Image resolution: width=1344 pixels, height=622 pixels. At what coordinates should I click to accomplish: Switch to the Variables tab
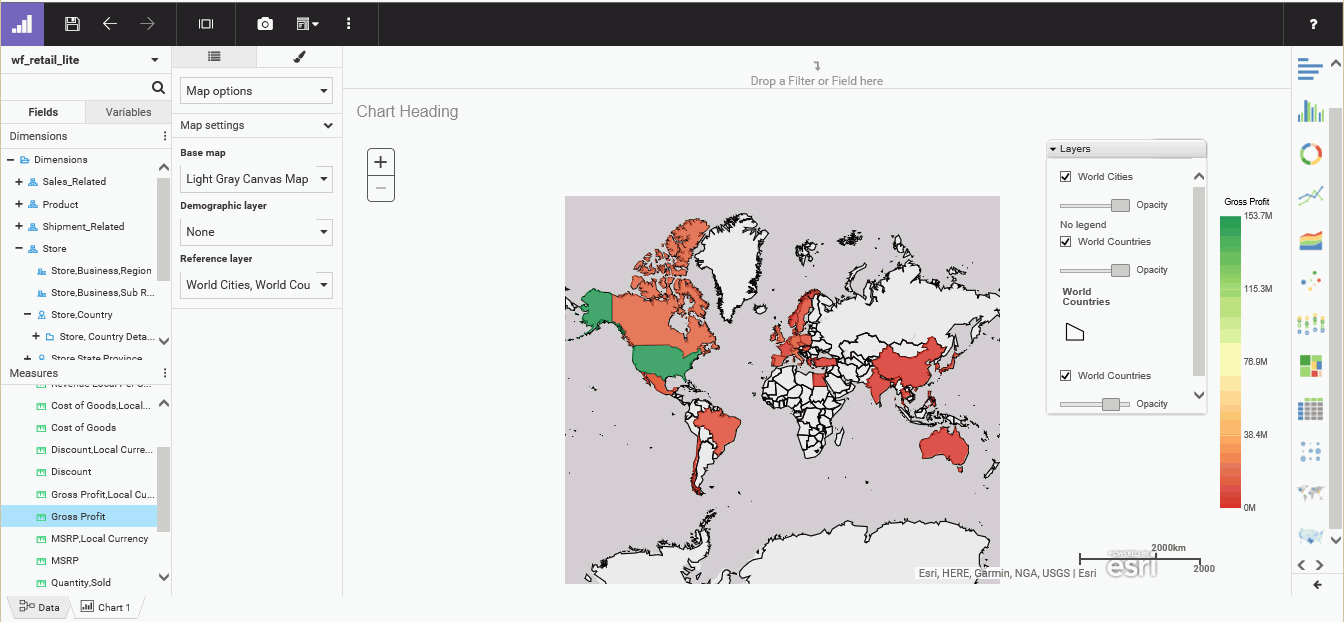(128, 112)
